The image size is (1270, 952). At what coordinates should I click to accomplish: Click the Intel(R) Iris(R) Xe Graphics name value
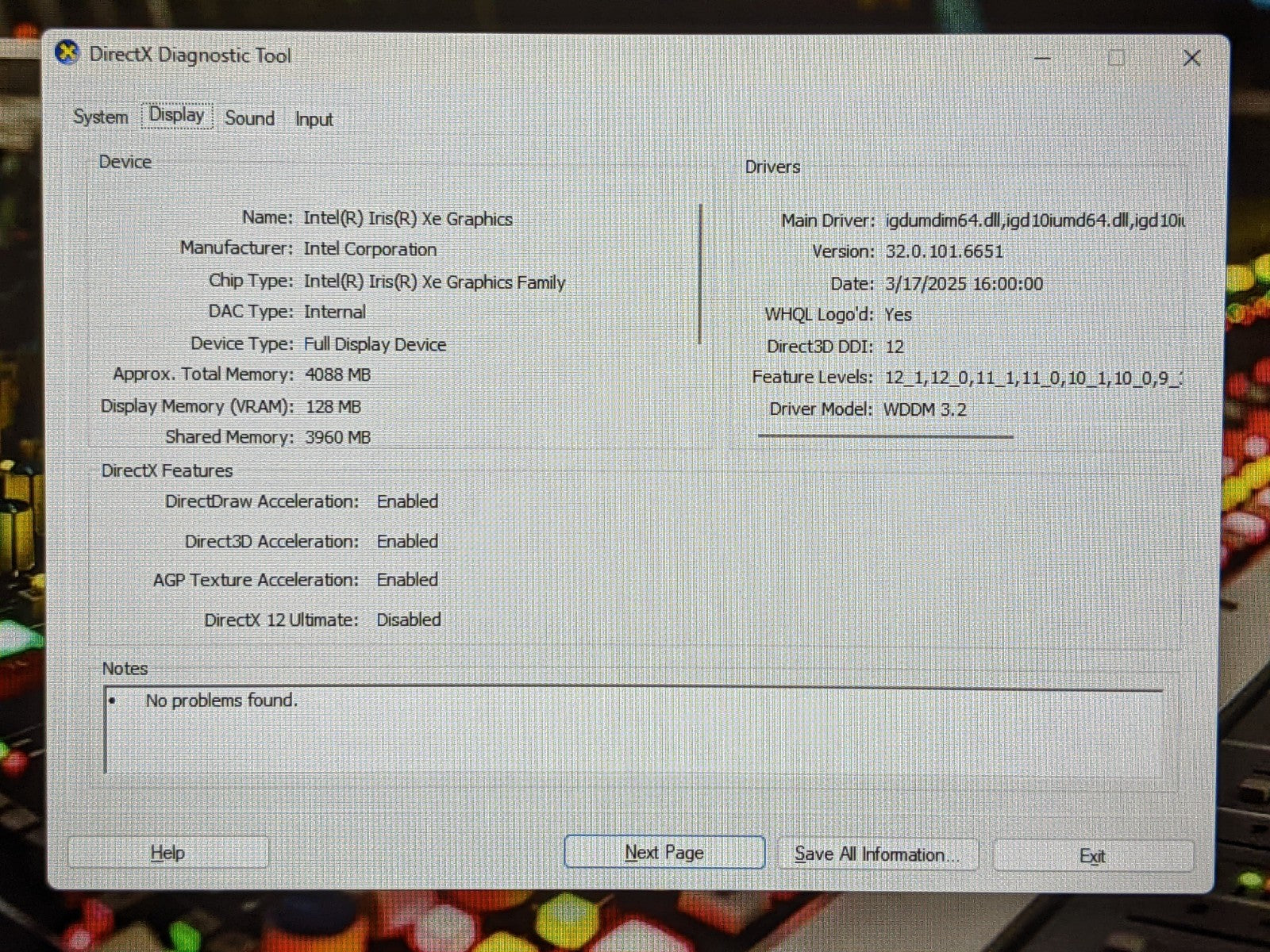[408, 218]
